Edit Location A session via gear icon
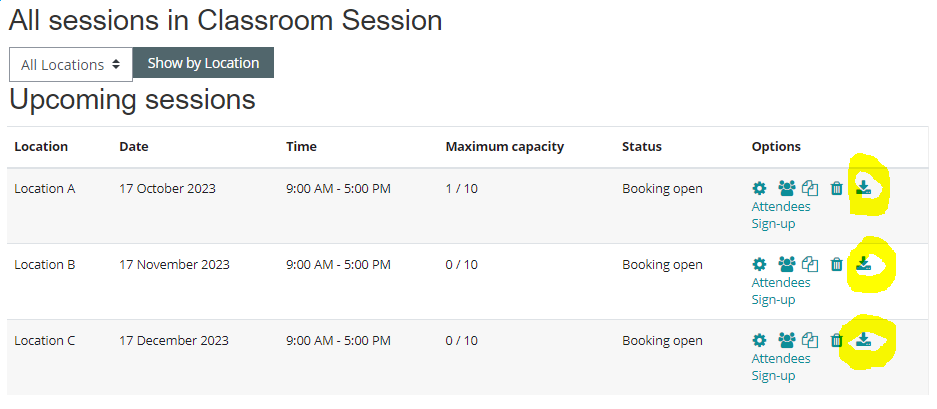Screen dimensions: 937x409 (x=759, y=188)
